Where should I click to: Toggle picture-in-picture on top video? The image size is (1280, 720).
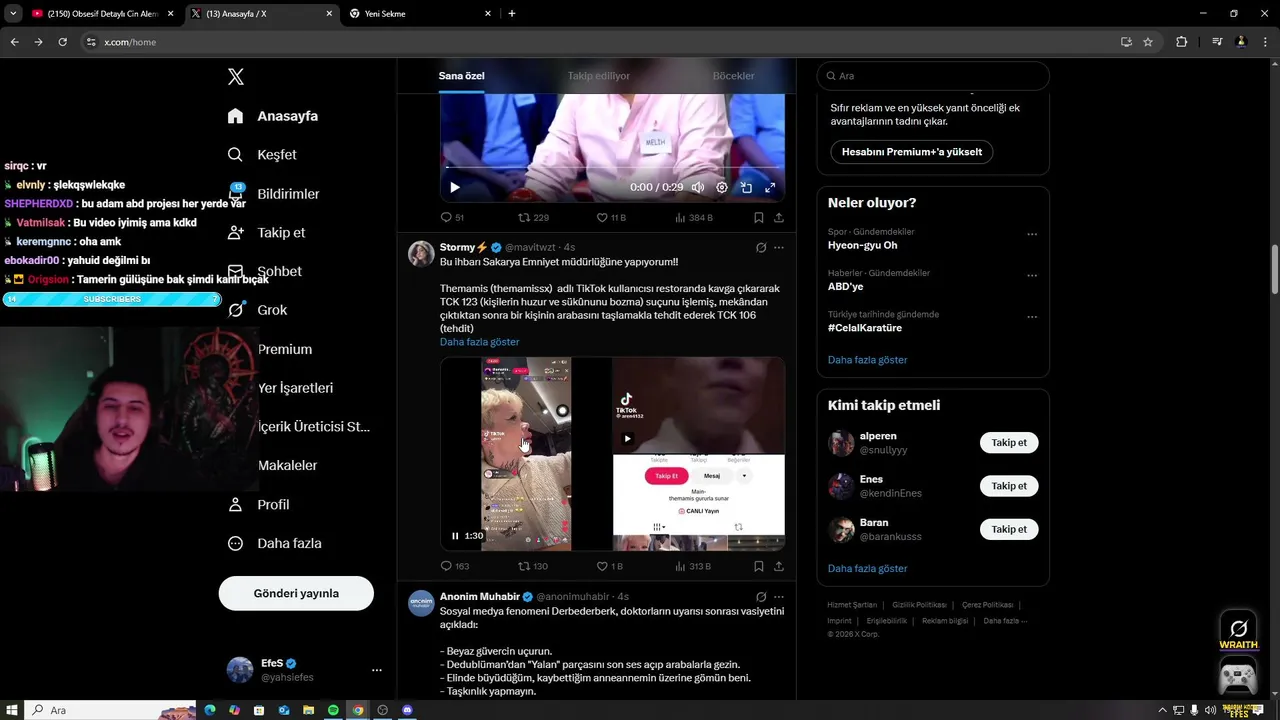pyautogui.click(x=746, y=187)
